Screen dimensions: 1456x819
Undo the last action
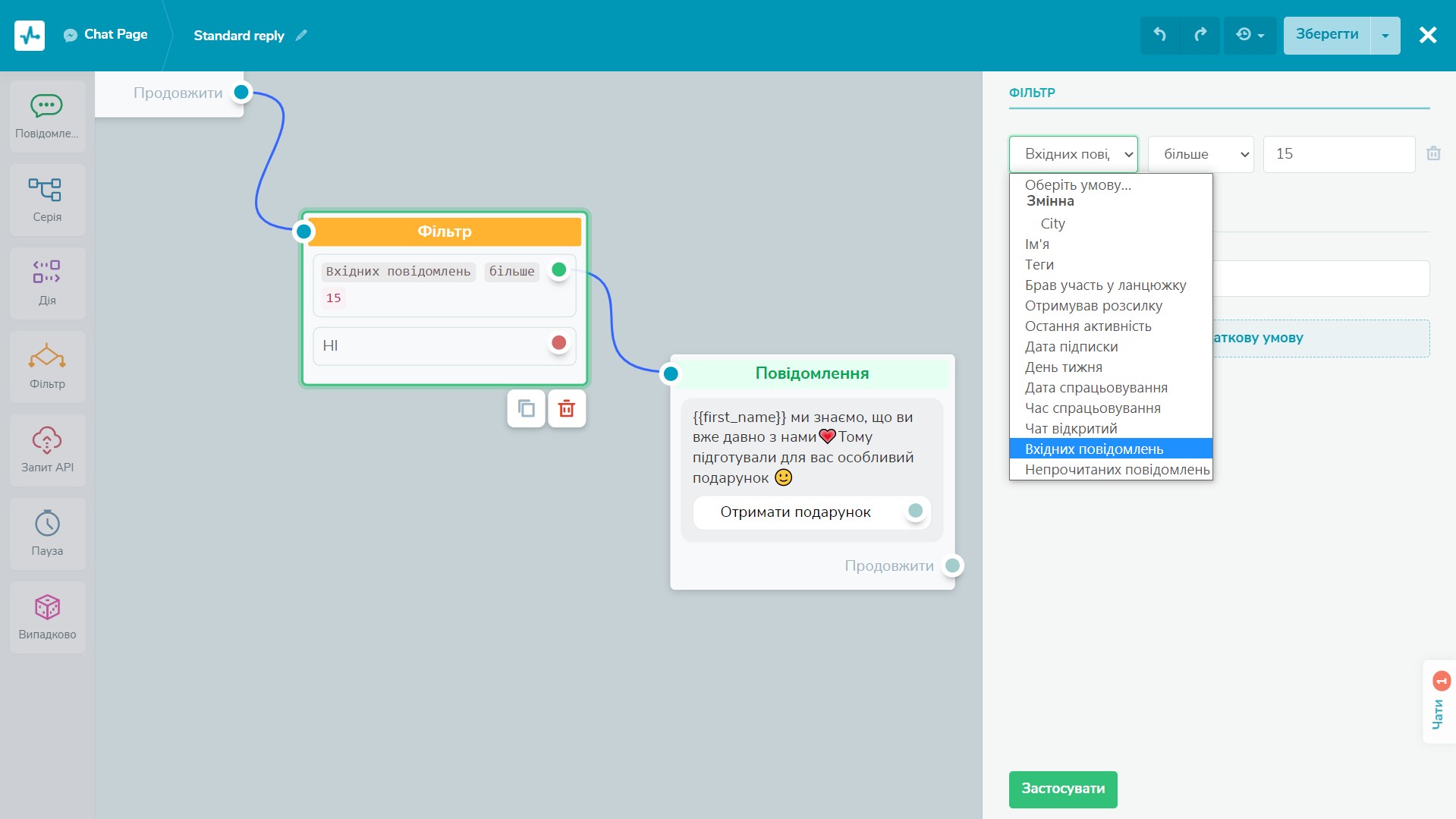[1160, 35]
